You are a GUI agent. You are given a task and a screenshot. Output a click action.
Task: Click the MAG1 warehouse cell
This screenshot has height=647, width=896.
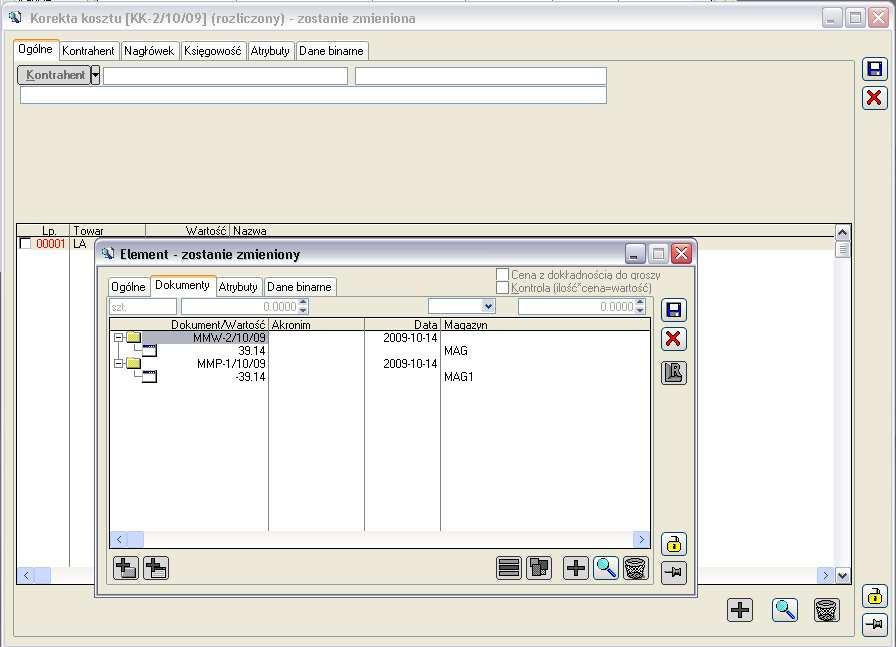[x=458, y=377]
